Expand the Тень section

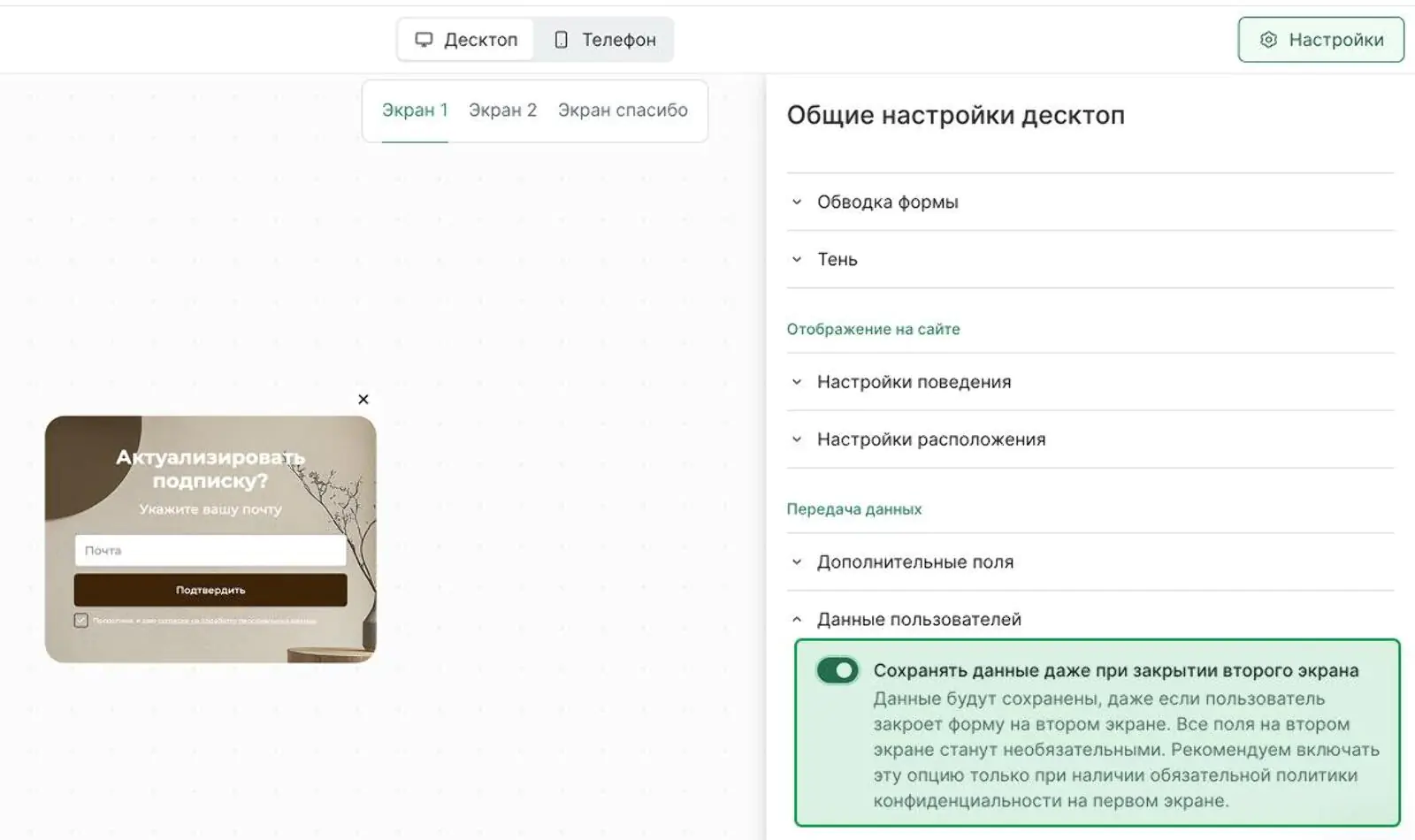[x=1090, y=259]
